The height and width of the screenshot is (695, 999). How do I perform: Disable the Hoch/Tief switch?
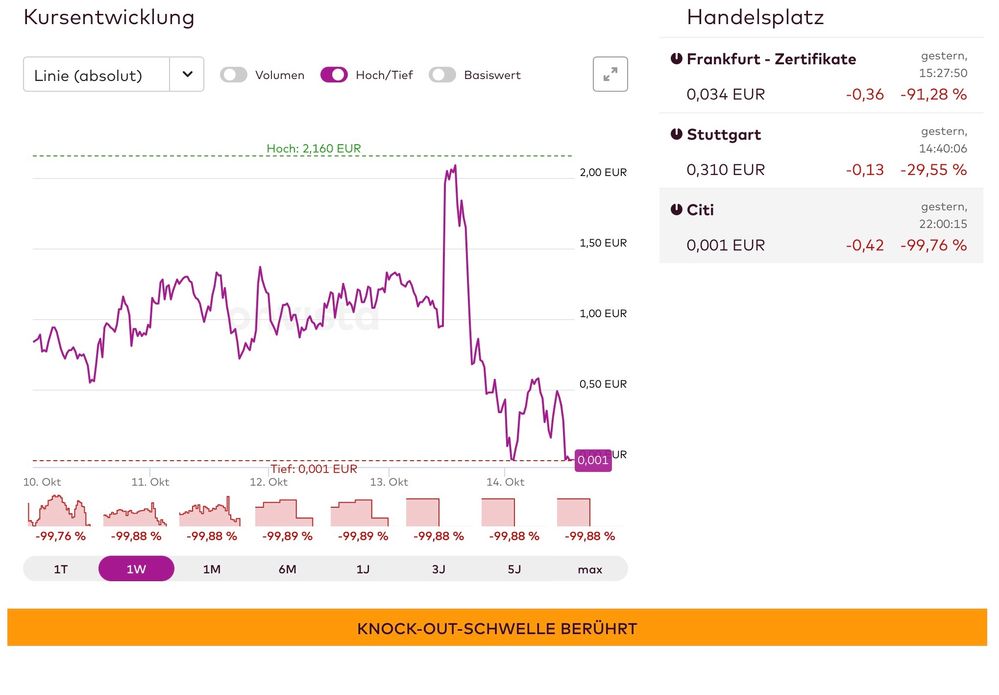coord(334,75)
